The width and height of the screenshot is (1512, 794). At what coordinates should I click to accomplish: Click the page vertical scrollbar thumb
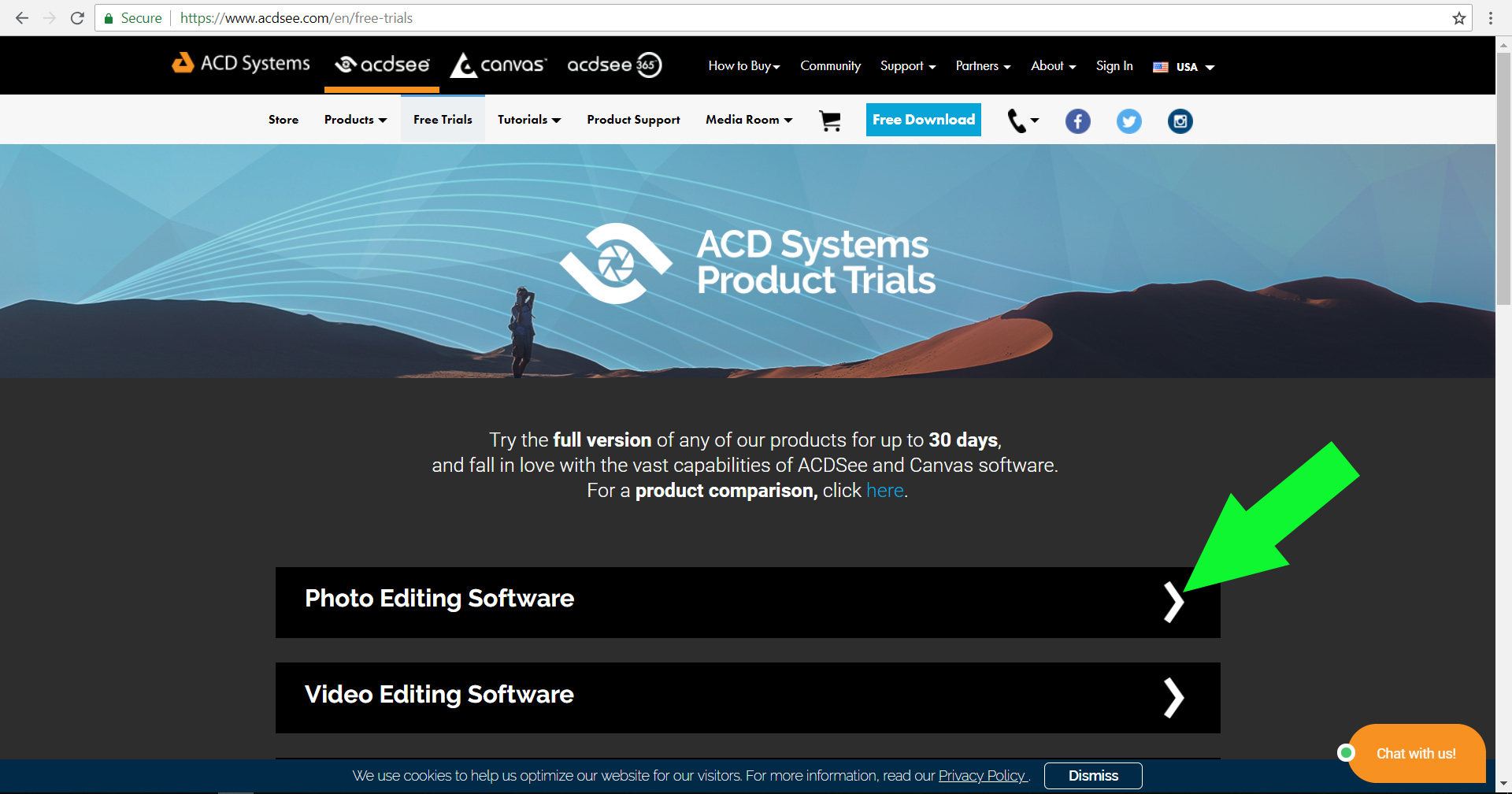coord(1503,179)
